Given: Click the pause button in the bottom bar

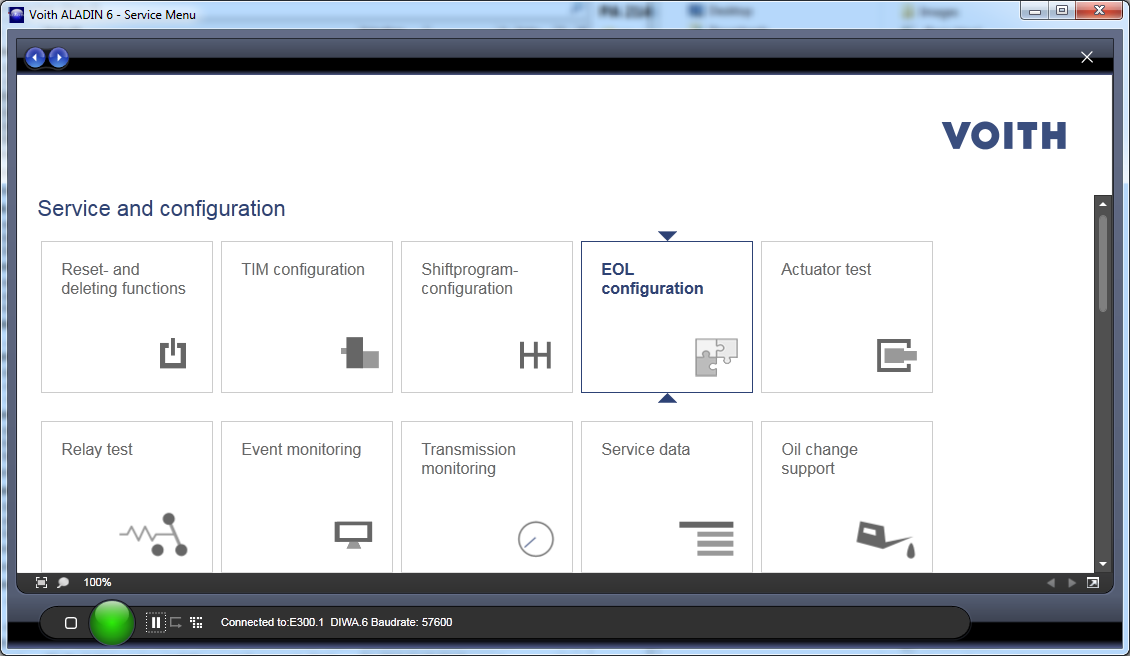Looking at the screenshot, I should 156,622.
